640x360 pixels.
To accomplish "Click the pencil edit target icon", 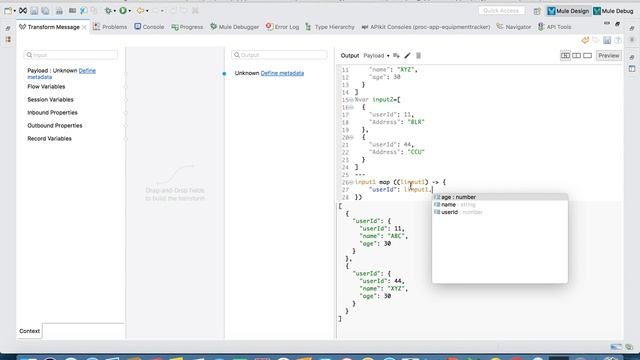I will [407, 56].
